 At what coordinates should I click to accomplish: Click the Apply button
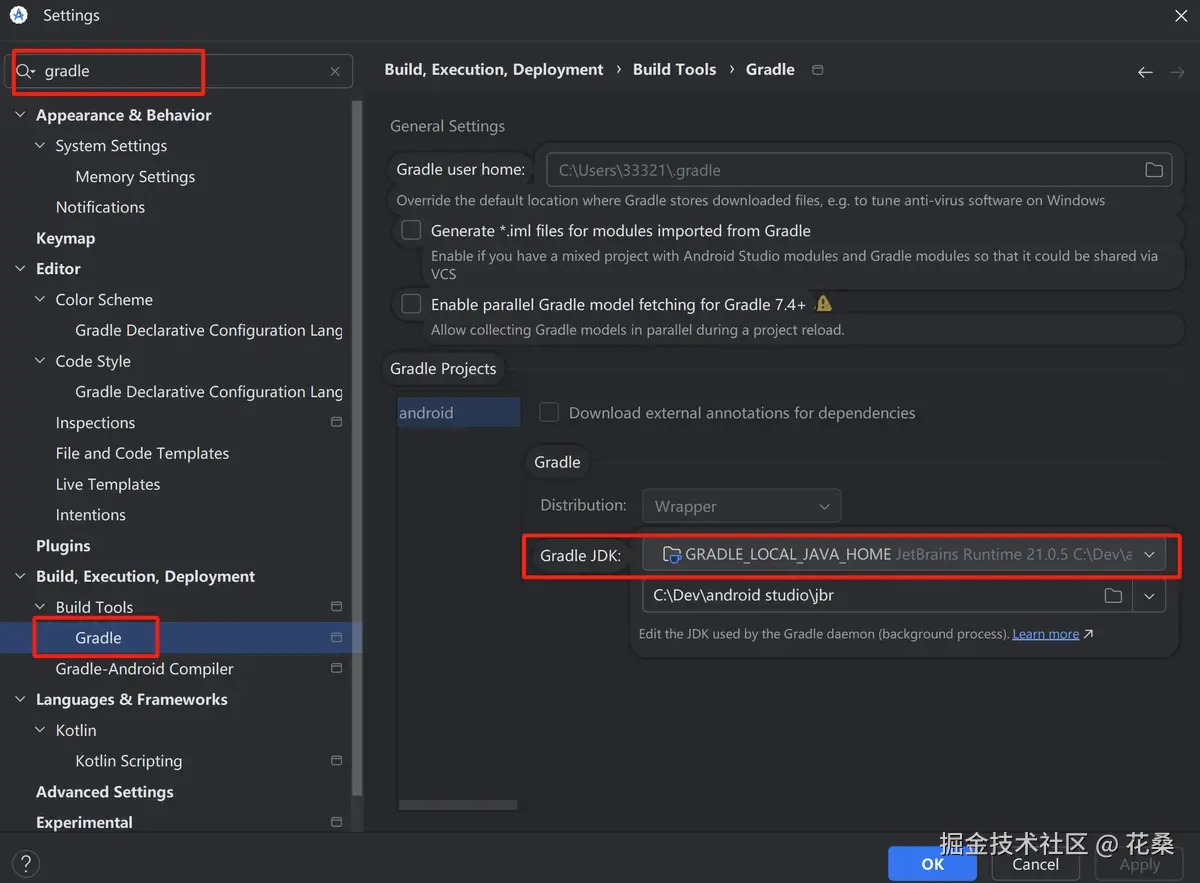pos(1140,864)
